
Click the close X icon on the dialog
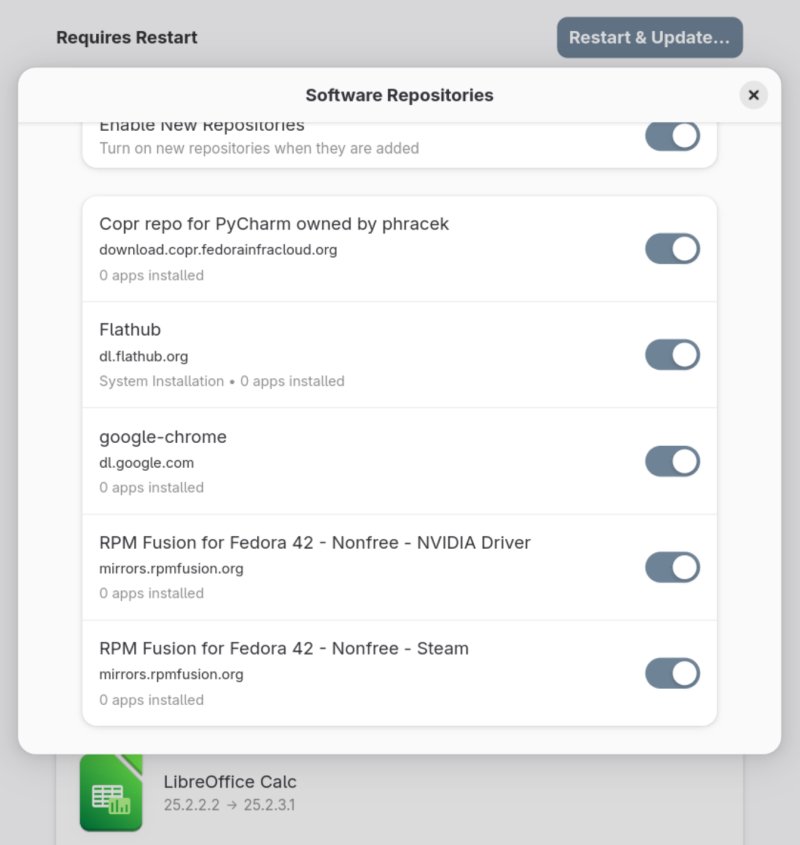(x=753, y=95)
